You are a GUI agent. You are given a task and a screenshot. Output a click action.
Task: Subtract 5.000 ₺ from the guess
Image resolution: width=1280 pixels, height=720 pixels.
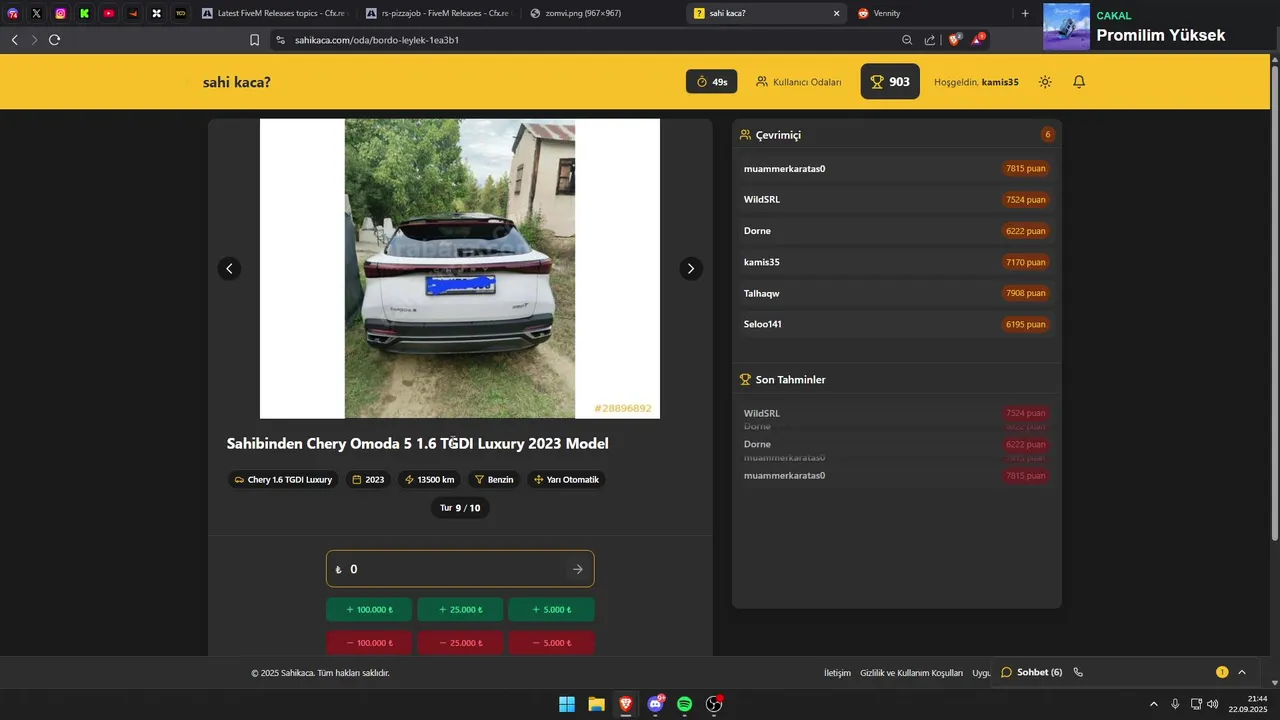click(551, 643)
